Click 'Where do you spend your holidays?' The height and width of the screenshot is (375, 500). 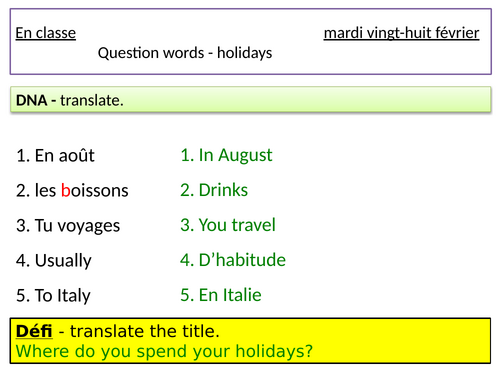[164, 351]
